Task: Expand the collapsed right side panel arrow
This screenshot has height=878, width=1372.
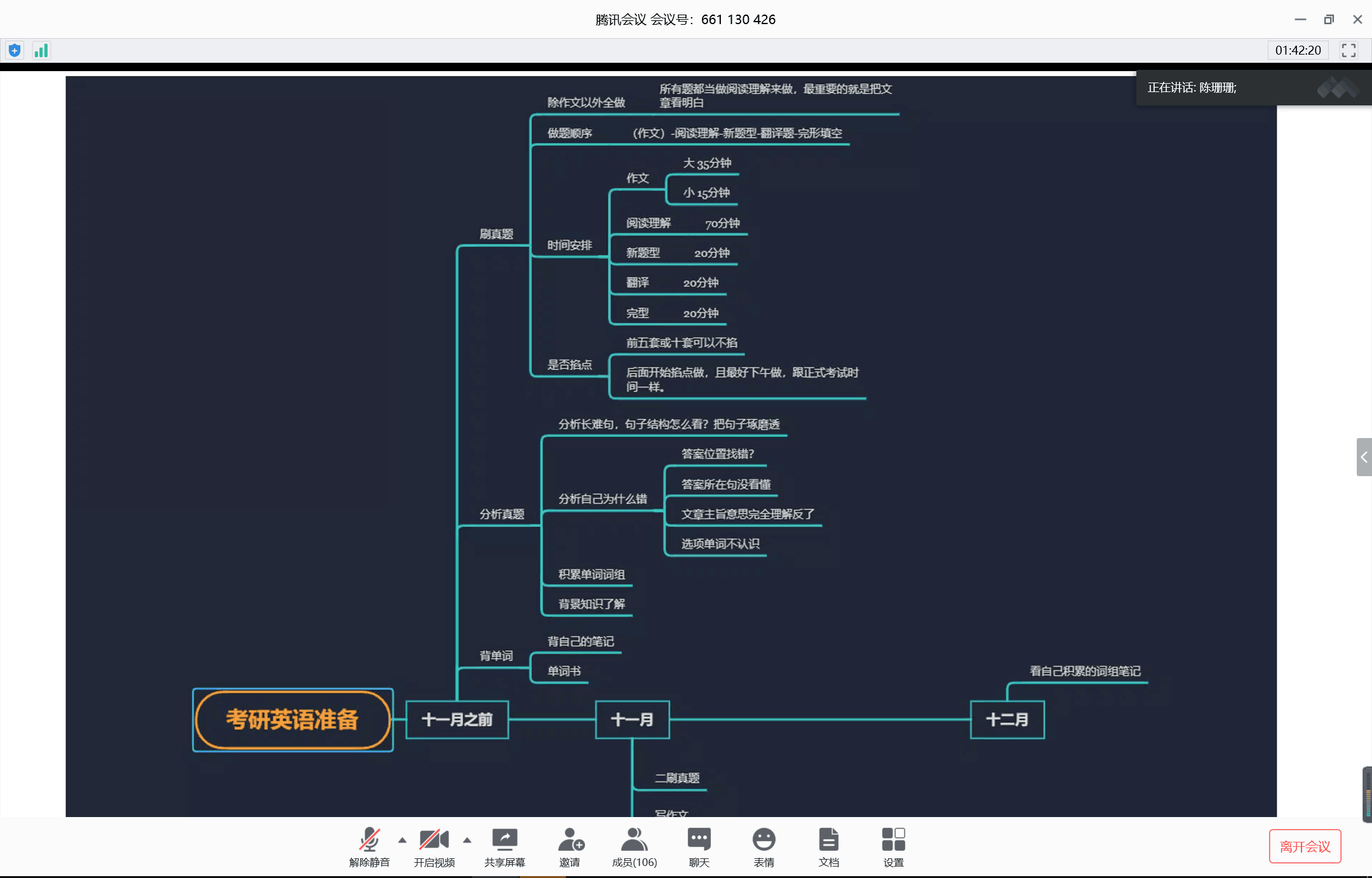Action: pos(1364,456)
